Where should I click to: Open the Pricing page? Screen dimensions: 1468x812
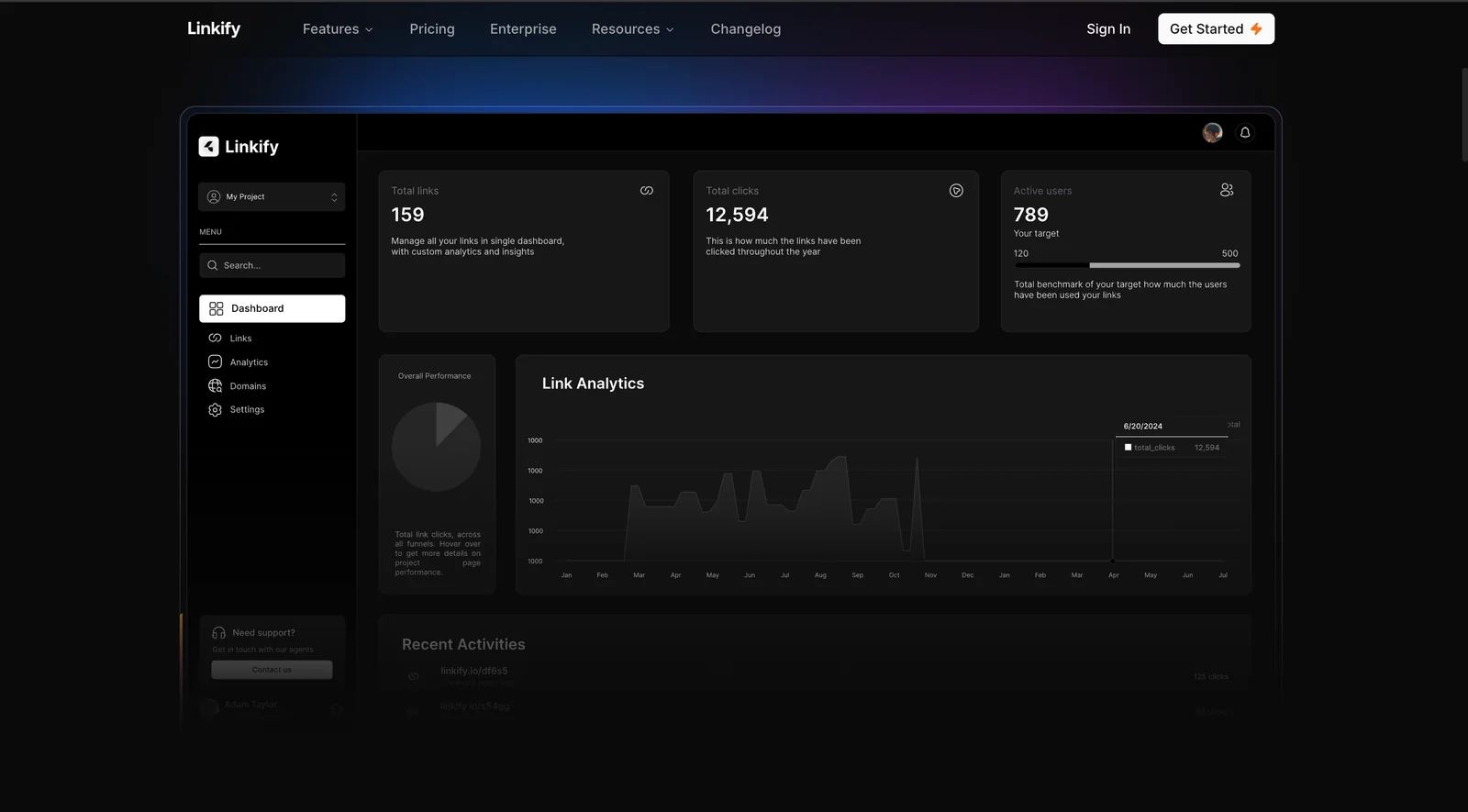(432, 28)
